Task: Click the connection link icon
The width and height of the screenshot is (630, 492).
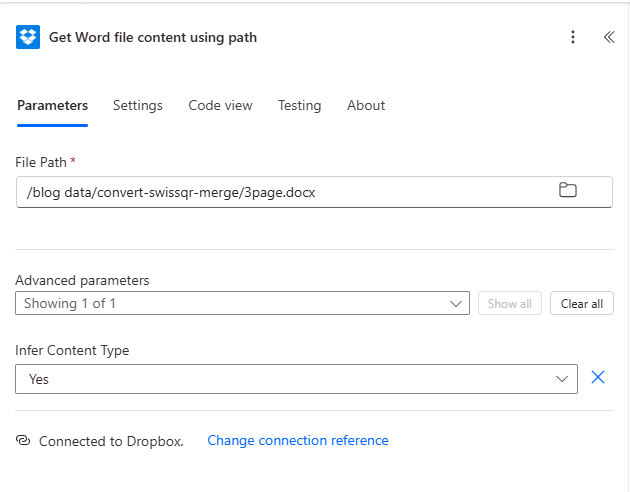Action: 24,441
